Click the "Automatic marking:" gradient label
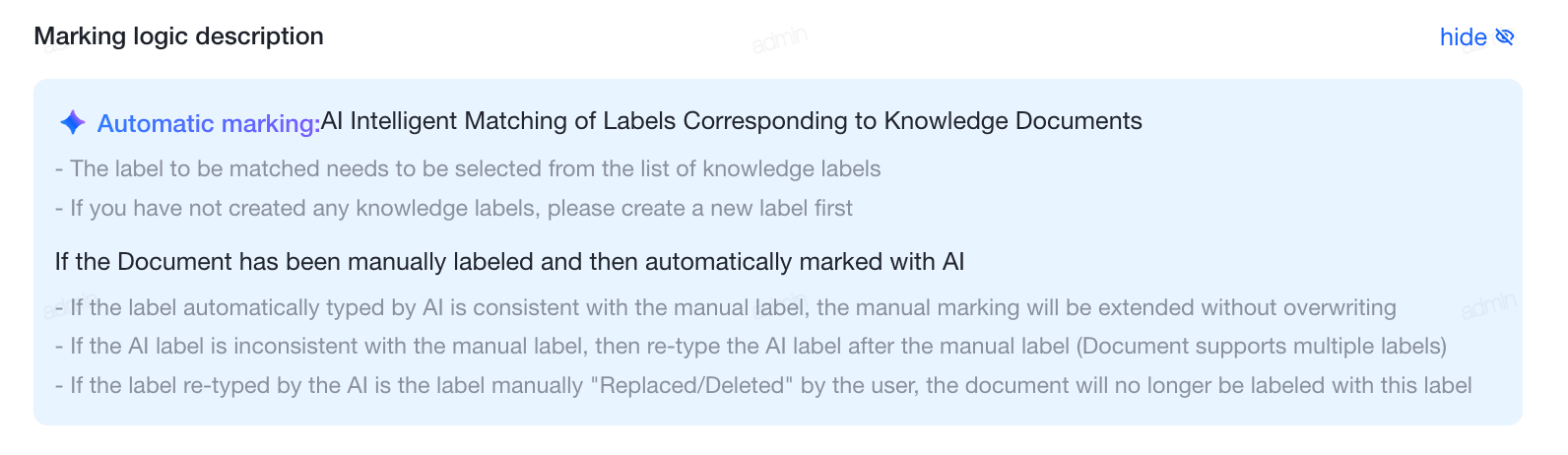Screen dimensions: 1568x455 click(209, 123)
